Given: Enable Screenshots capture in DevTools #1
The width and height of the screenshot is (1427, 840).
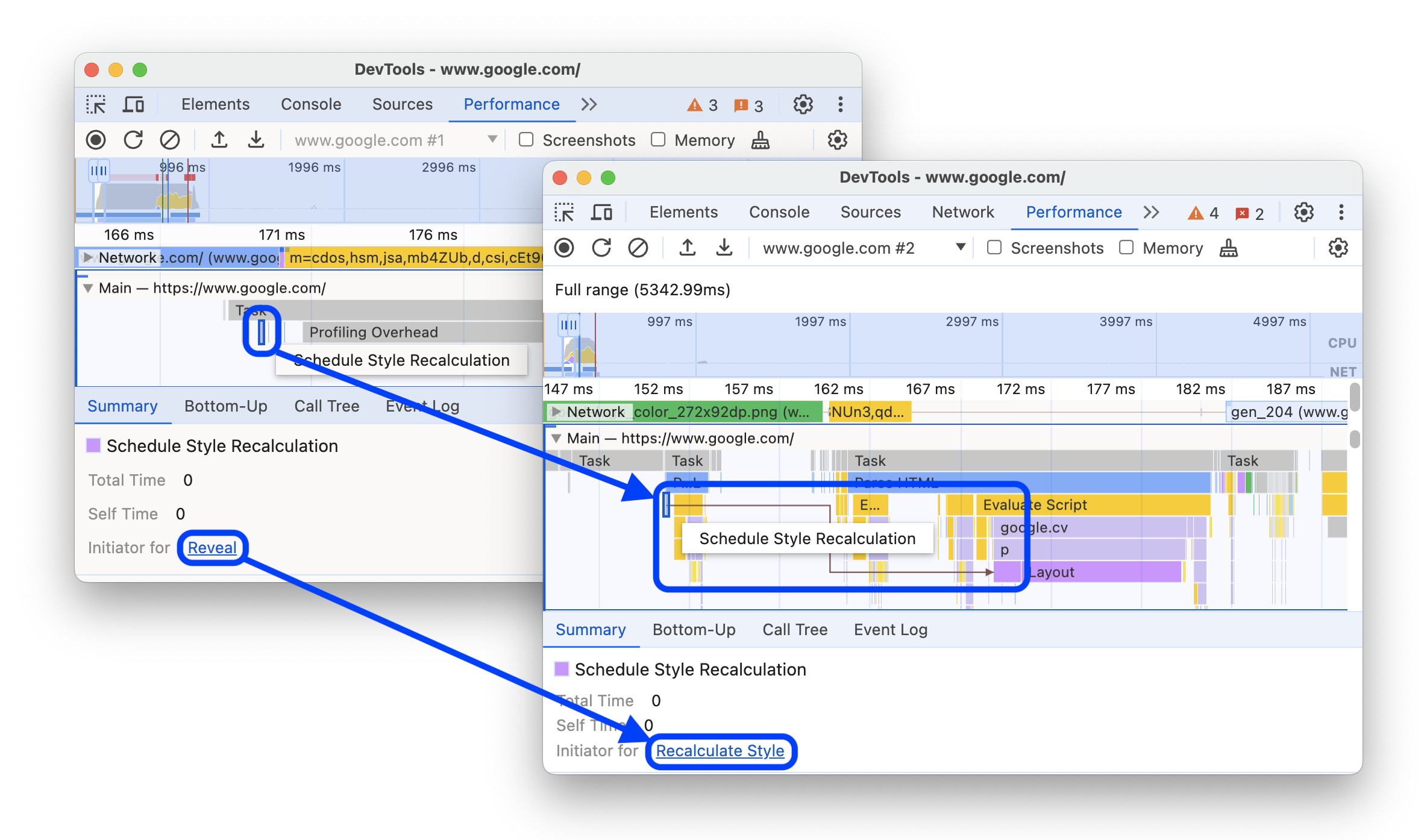Looking at the screenshot, I should click(x=525, y=140).
